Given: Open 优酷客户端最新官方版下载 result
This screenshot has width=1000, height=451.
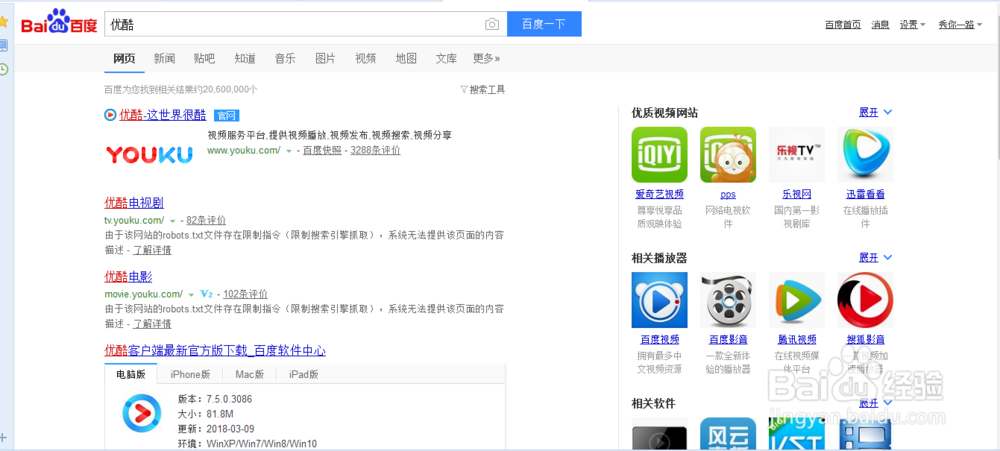Looking at the screenshot, I should 215,350.
